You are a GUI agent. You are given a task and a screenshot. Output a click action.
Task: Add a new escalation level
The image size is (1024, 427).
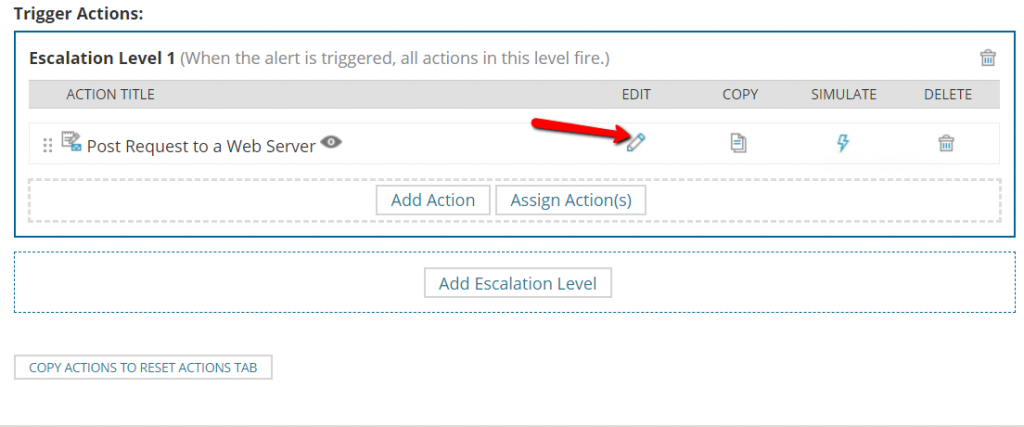pos(518,283)
